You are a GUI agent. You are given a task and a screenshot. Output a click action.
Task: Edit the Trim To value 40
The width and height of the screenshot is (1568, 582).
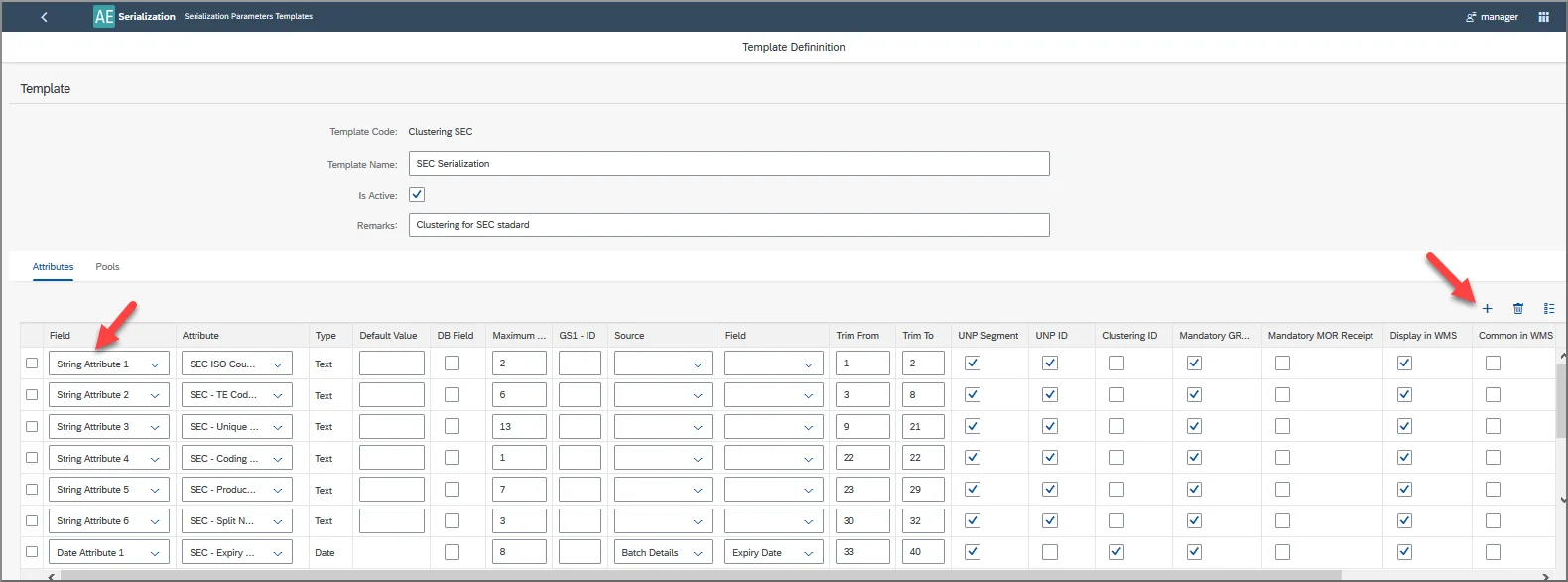coord(923,552)
